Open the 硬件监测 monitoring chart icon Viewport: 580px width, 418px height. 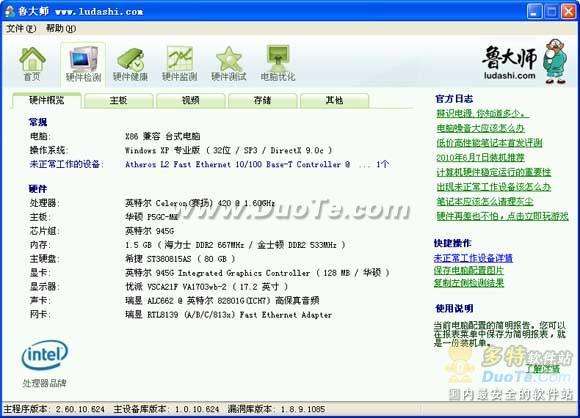179,64
